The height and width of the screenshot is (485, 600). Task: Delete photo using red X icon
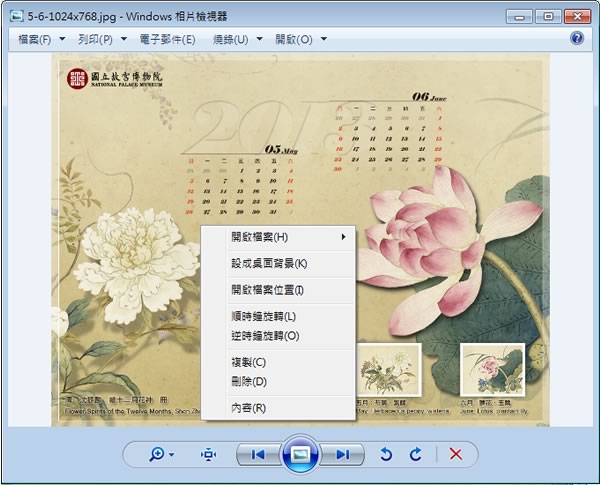click(x=455, y=454)
